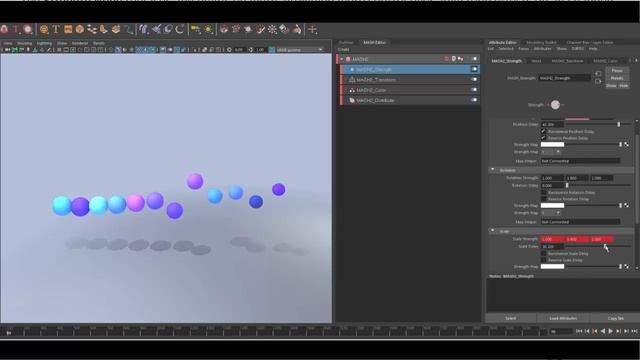
Task: Click the orange T text shelf icon
Action: click(56, 29)
